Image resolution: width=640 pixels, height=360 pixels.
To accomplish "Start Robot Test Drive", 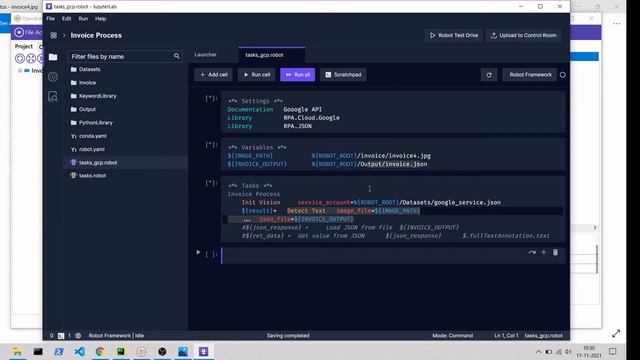I will tap(453, 36).
